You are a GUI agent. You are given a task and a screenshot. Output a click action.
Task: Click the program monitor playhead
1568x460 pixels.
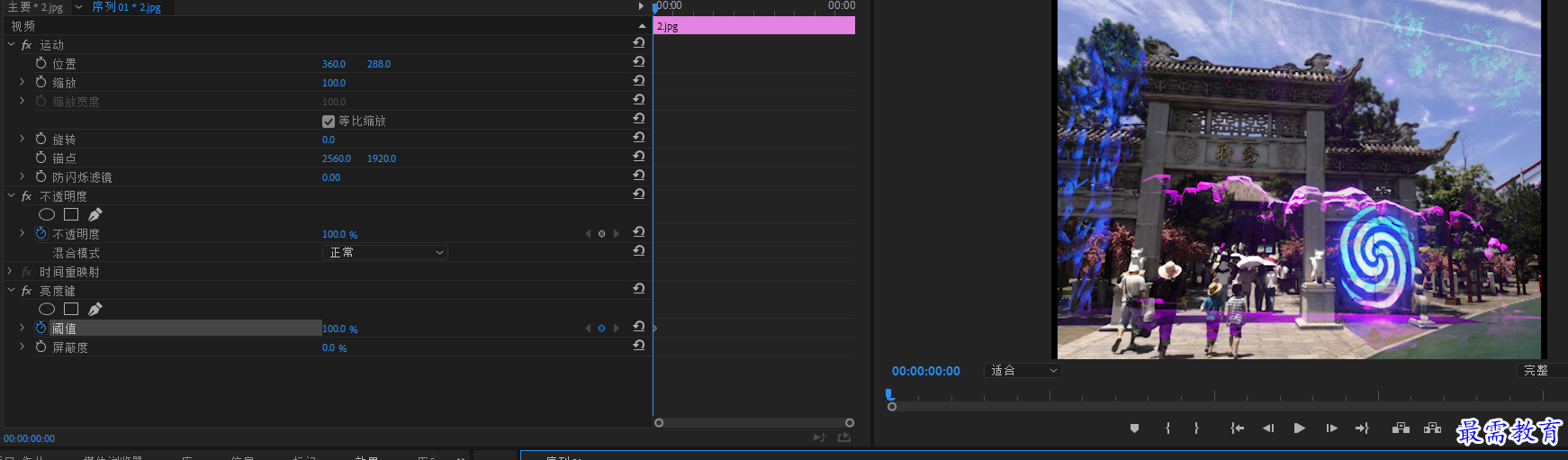pyautogui.click(x=890, y=394)
